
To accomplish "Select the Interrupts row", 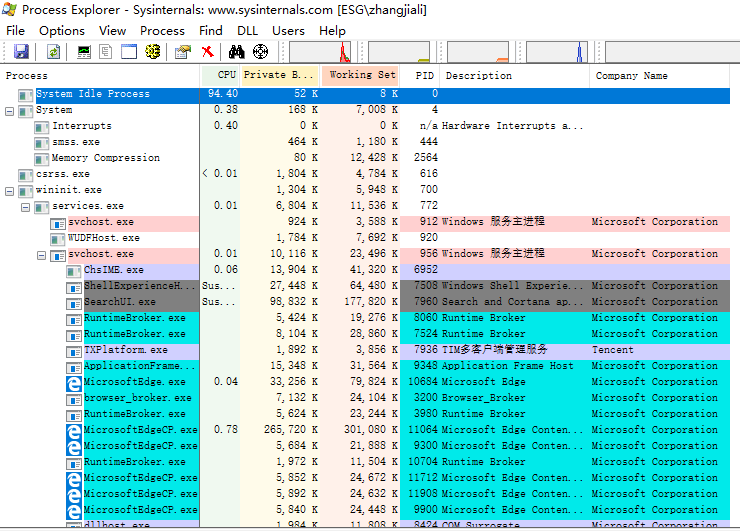I will 365,126.
